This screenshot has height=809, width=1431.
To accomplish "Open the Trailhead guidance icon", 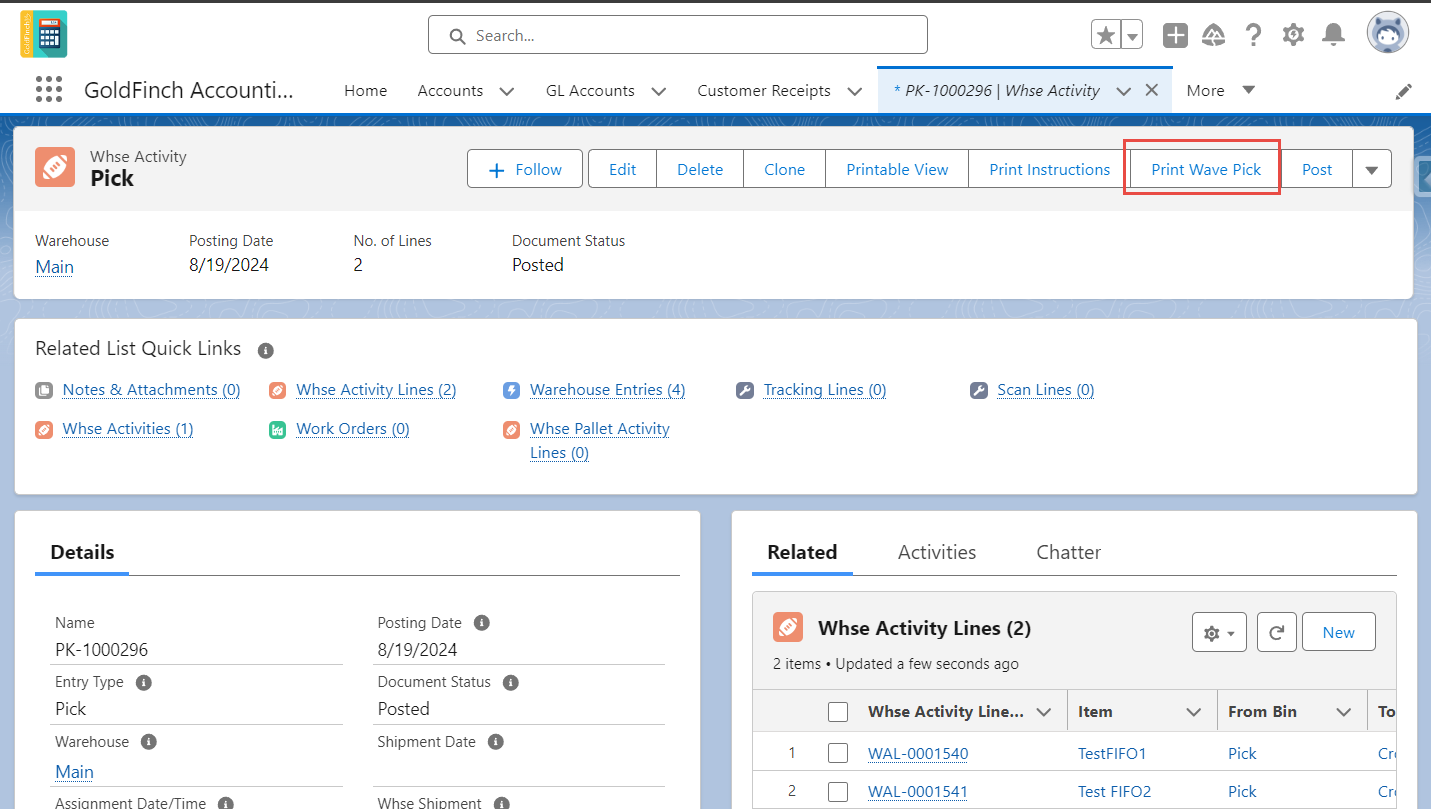I will point(1214,35).
